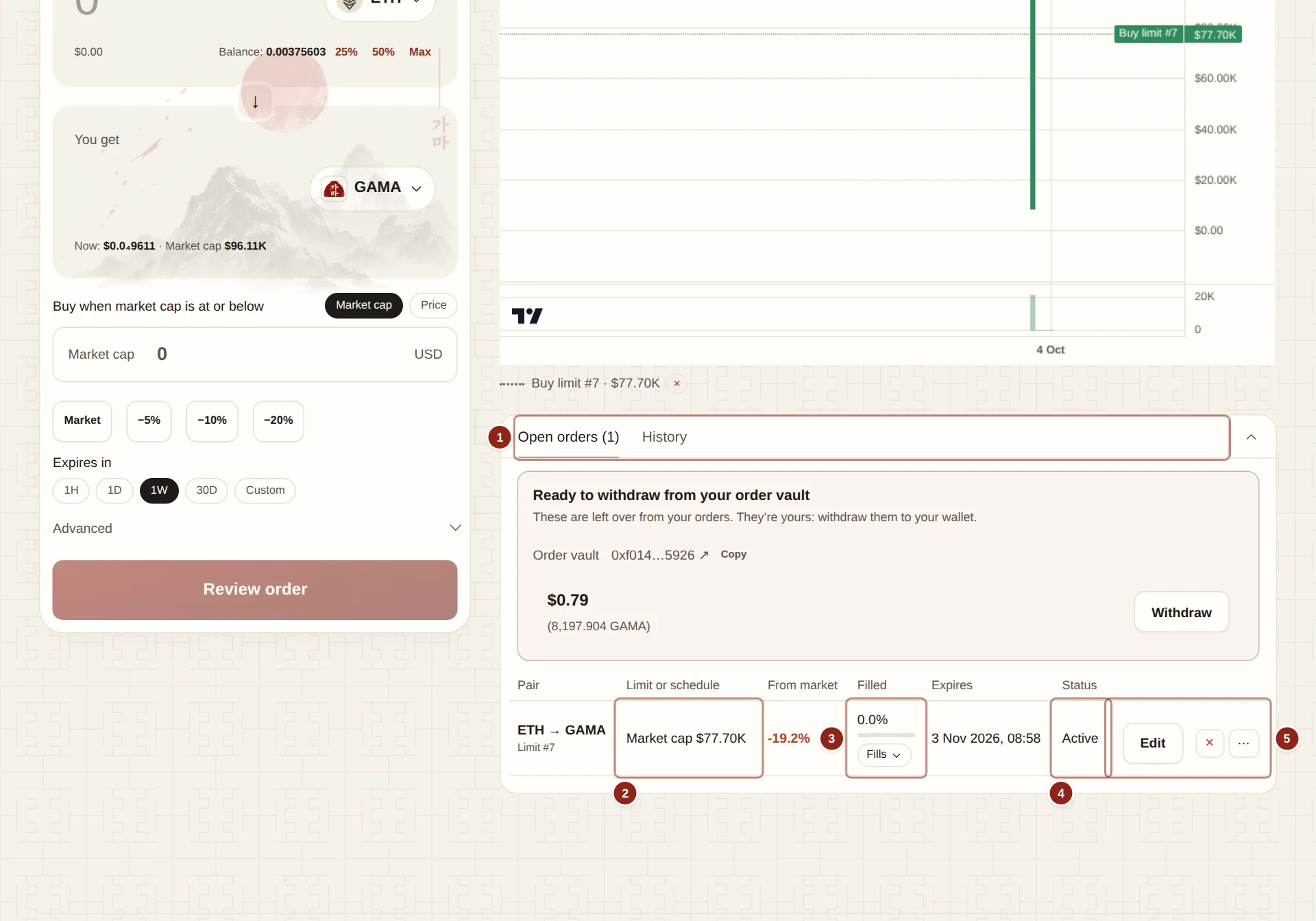Apply the −10% market cap preset

coord(212,420)
